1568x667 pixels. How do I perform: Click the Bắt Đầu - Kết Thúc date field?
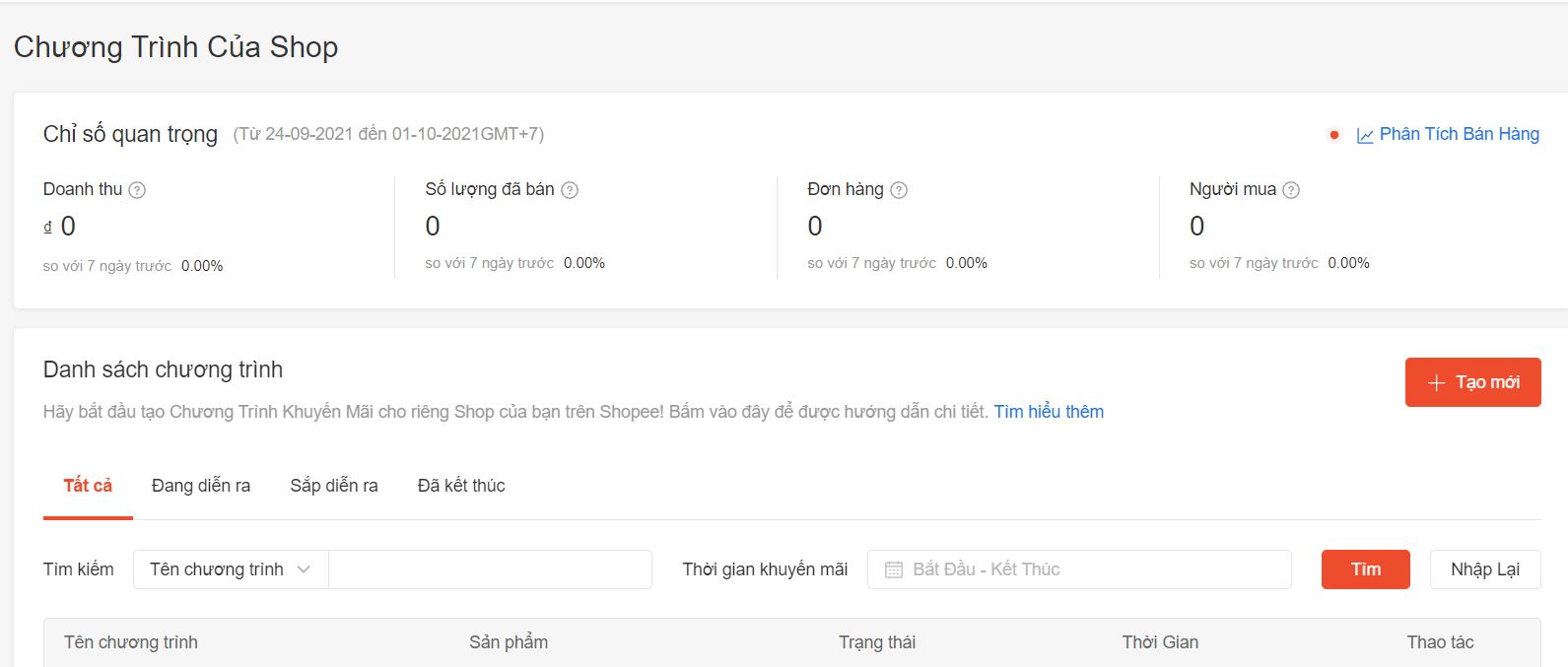click(x=1084, y=569)
